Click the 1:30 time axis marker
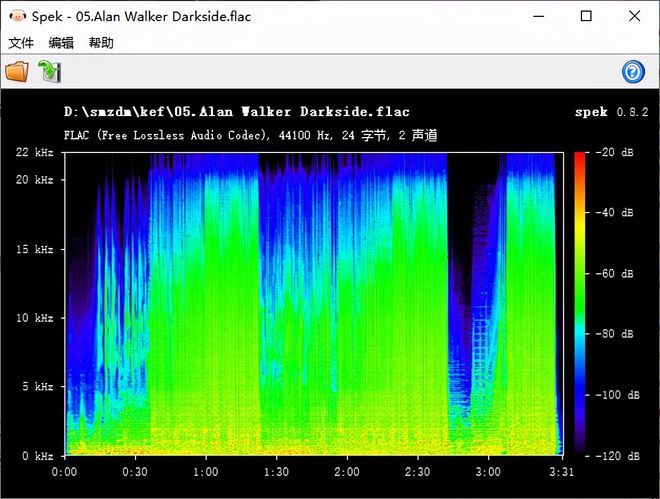This screenshot has height=499, width=660. [x=276, y=472]
